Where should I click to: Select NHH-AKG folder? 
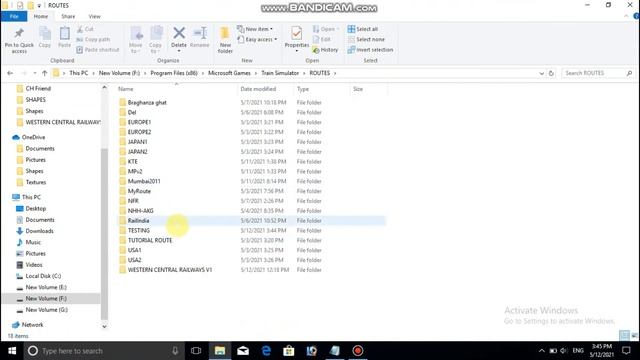pos(140,211)
